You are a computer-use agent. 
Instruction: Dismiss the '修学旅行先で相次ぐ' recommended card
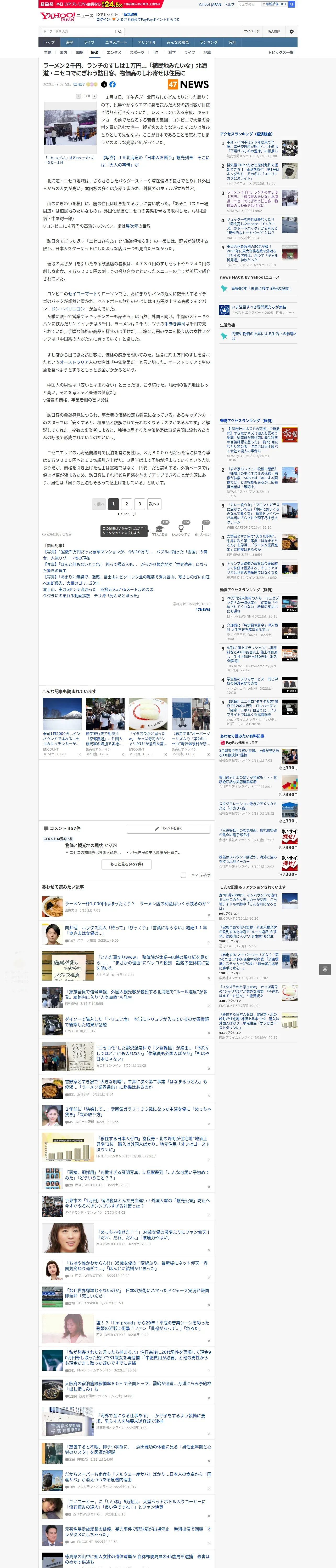point(122,754)
